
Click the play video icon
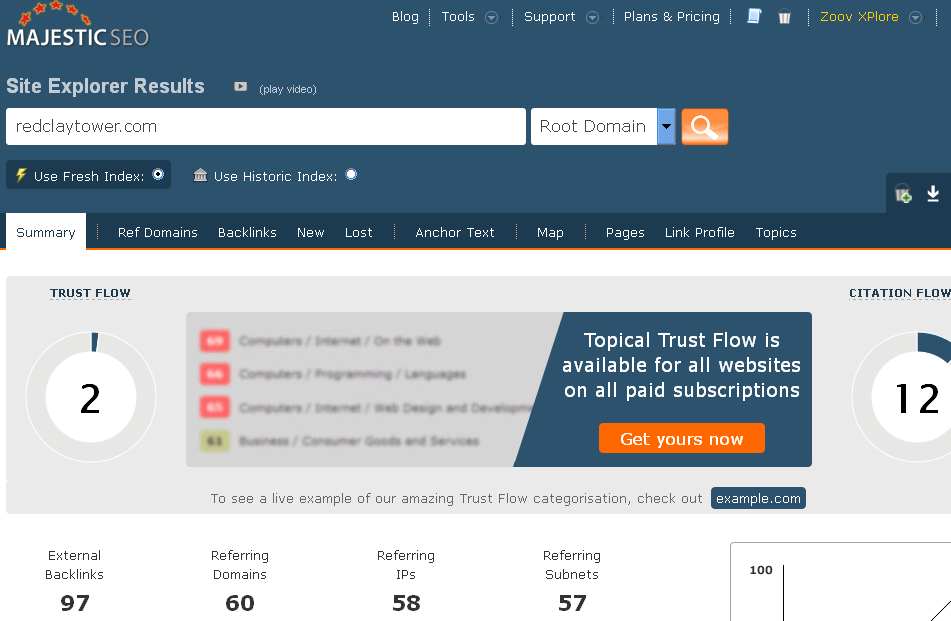(x=241, y=87)
